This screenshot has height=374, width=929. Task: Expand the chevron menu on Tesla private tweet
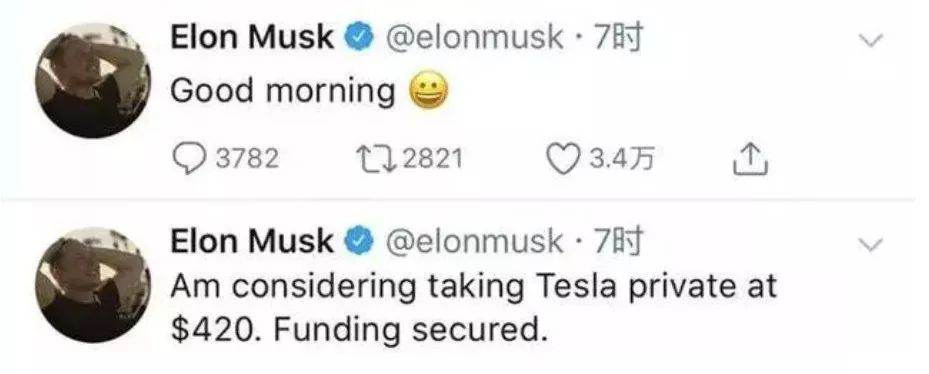click(x=870, y=243)
